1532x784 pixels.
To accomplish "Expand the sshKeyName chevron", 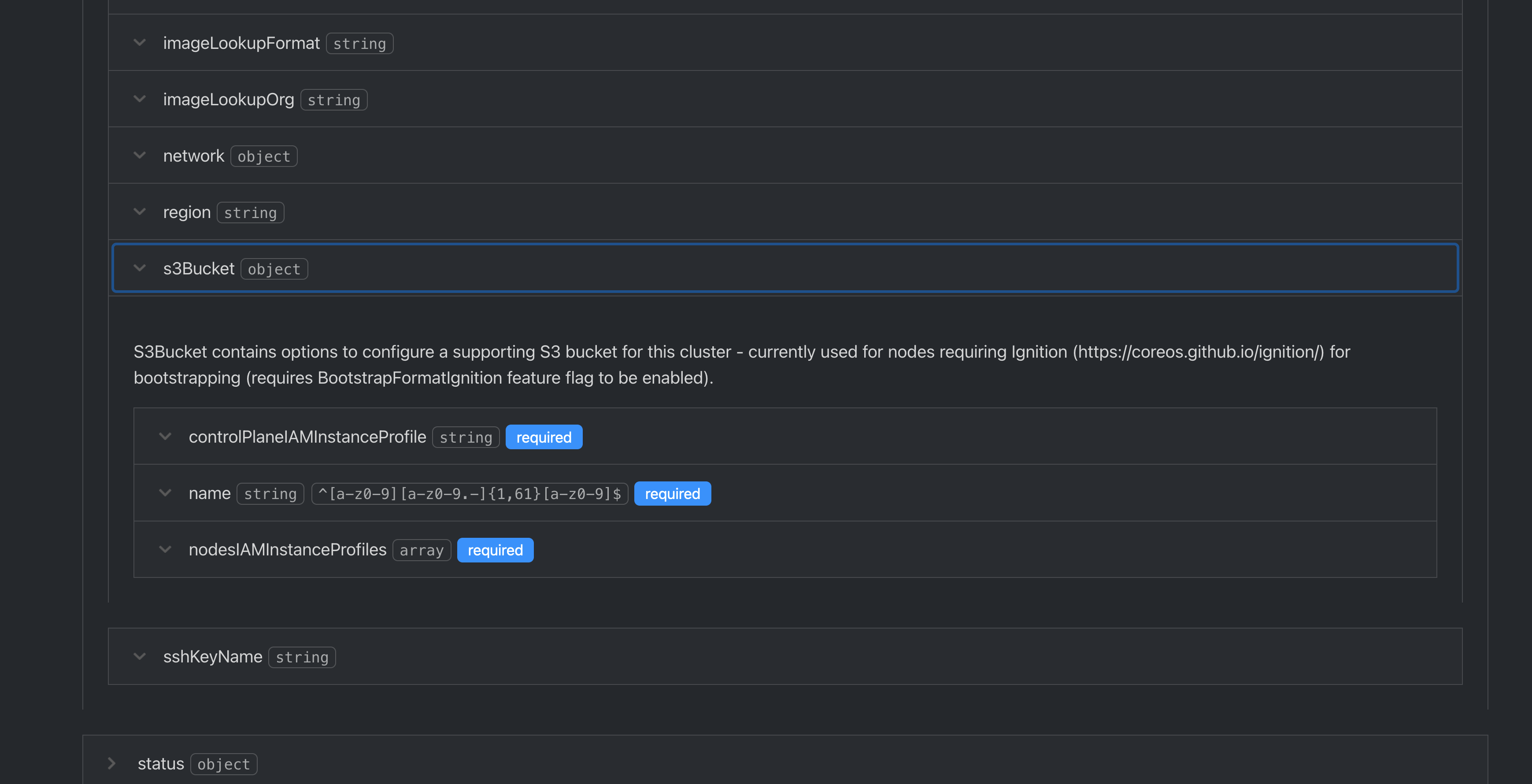I will tap(140, 657).
